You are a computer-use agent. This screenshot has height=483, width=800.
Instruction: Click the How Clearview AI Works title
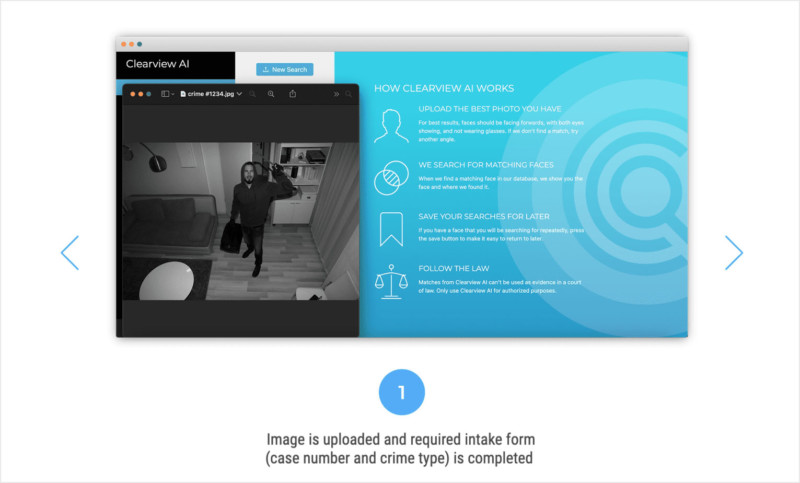[444, 88]
